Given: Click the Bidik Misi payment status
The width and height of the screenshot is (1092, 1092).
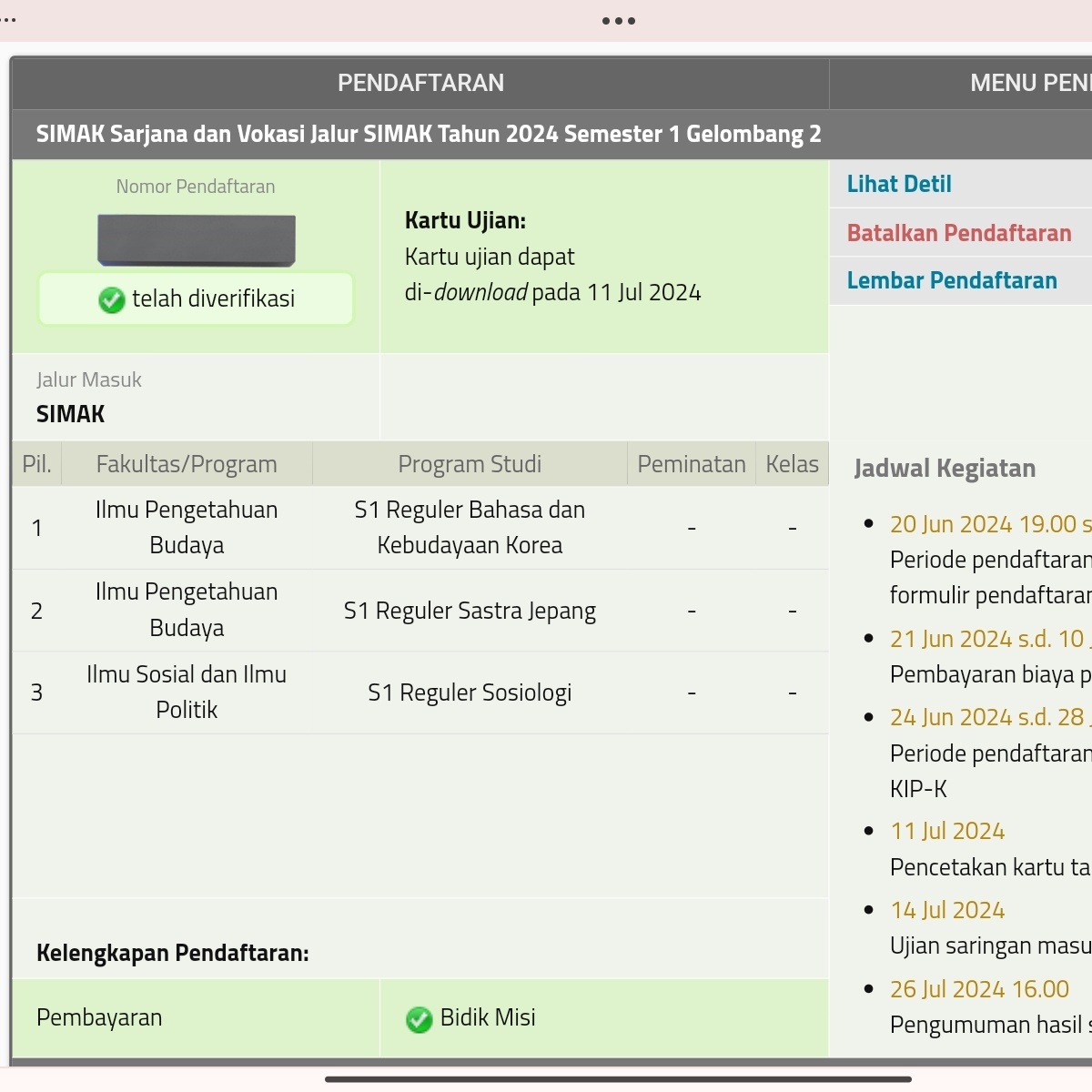Looking at the screenshot, I should tap(488, 1017).
